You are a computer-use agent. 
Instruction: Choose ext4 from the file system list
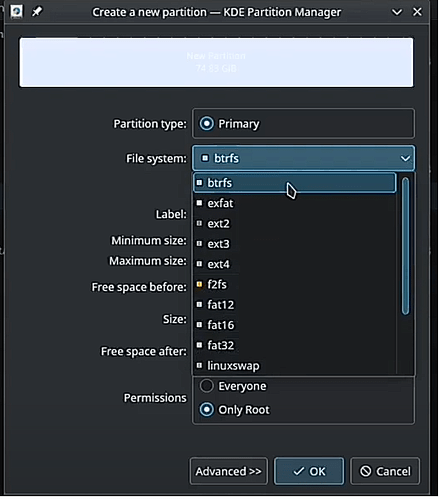pos(295,264)
